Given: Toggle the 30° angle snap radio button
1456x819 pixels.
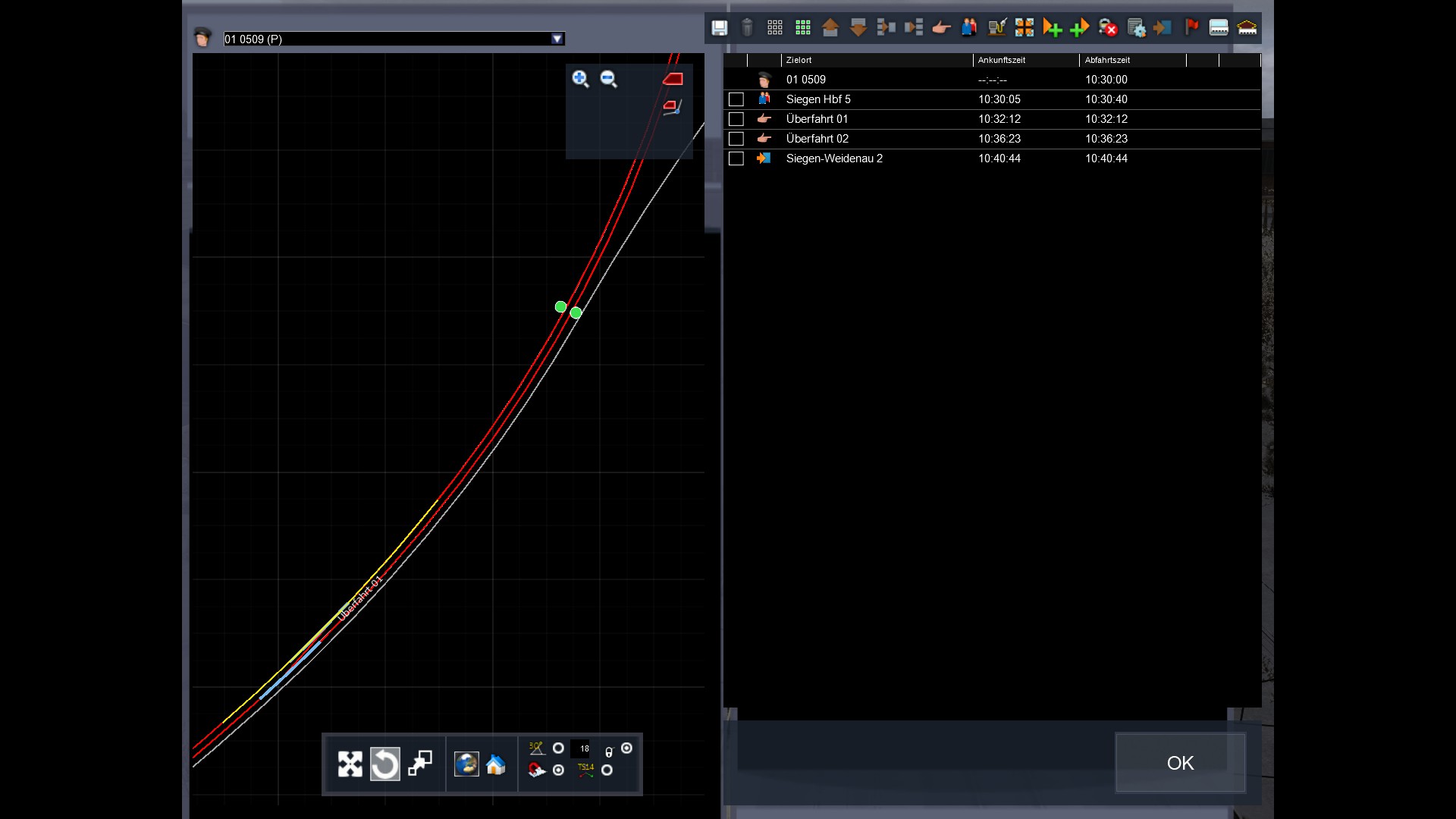Looking at the screenshot, I should coord(558,748).
